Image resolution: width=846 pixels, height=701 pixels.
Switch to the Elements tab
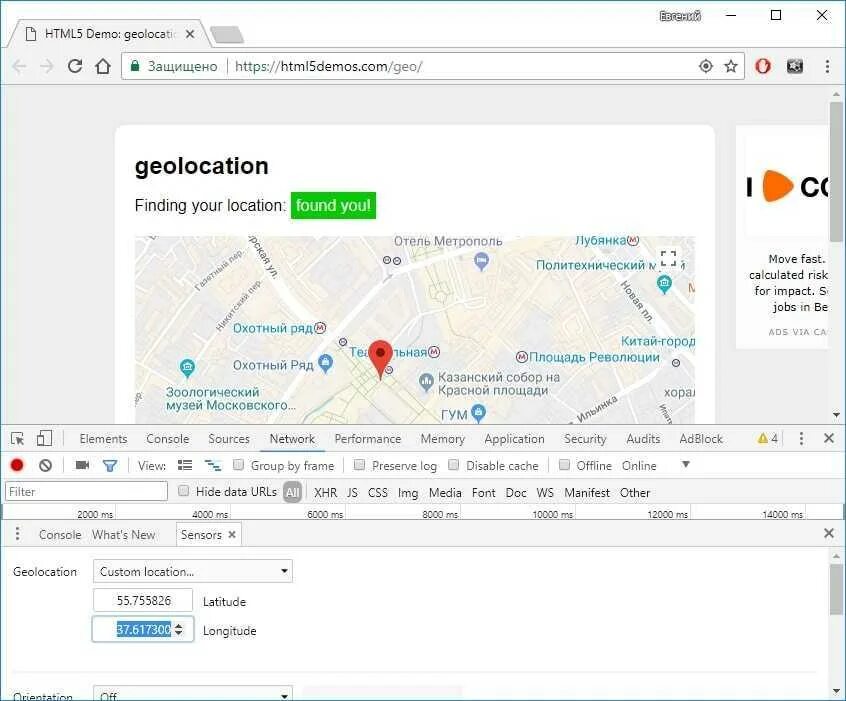click(103, 439)
